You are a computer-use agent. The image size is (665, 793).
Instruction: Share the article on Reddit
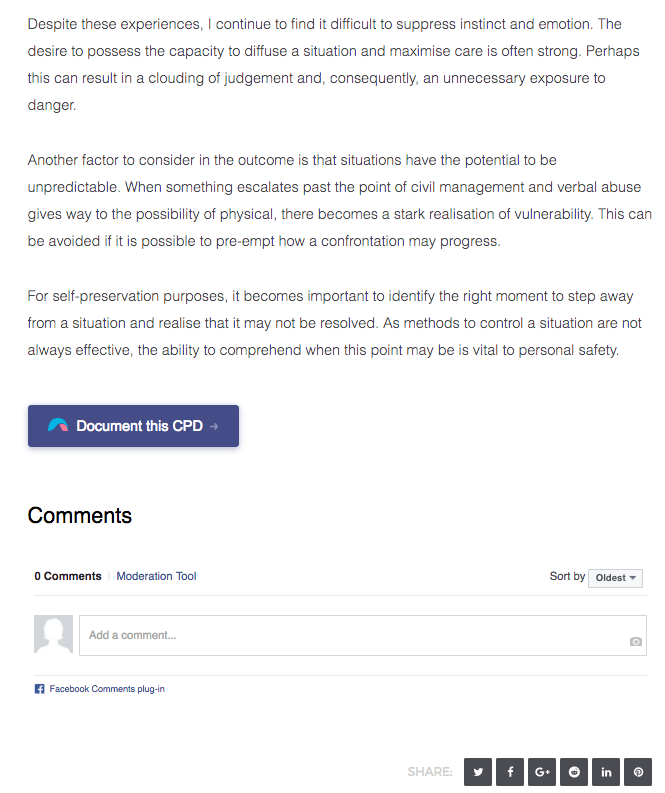(574, 772)
